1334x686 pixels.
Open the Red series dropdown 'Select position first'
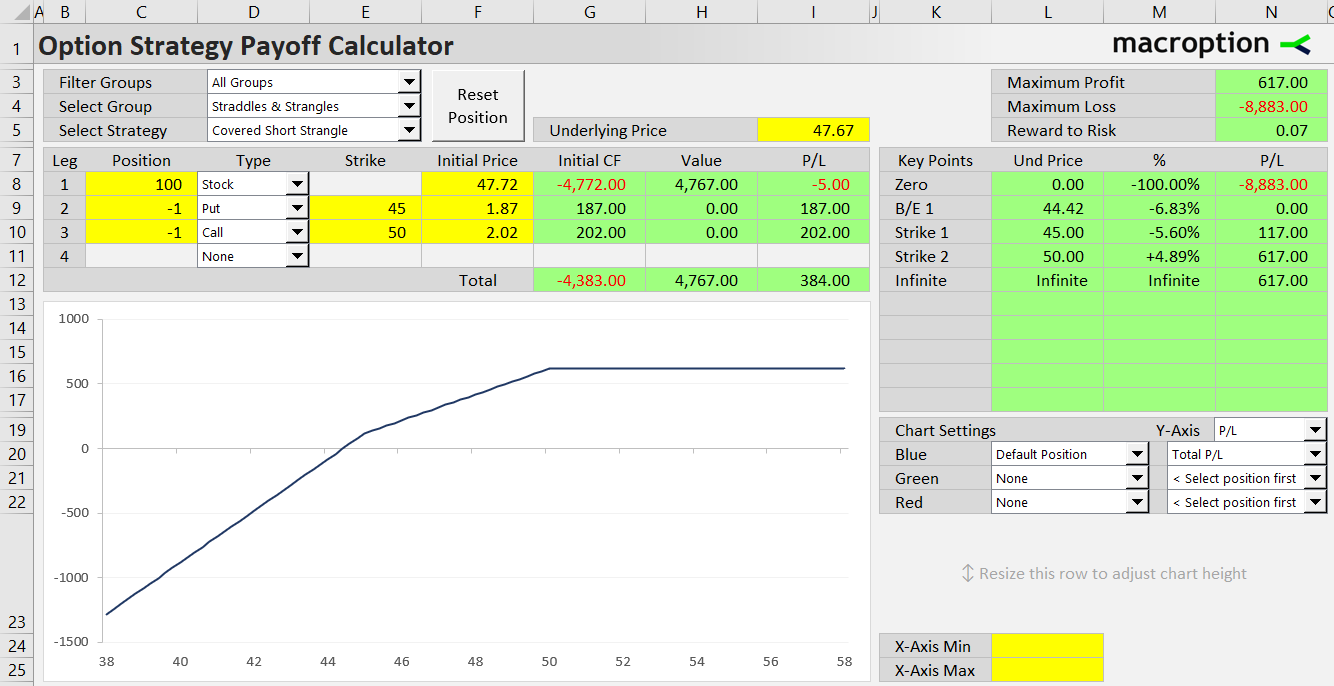[x=1315, y=502]
